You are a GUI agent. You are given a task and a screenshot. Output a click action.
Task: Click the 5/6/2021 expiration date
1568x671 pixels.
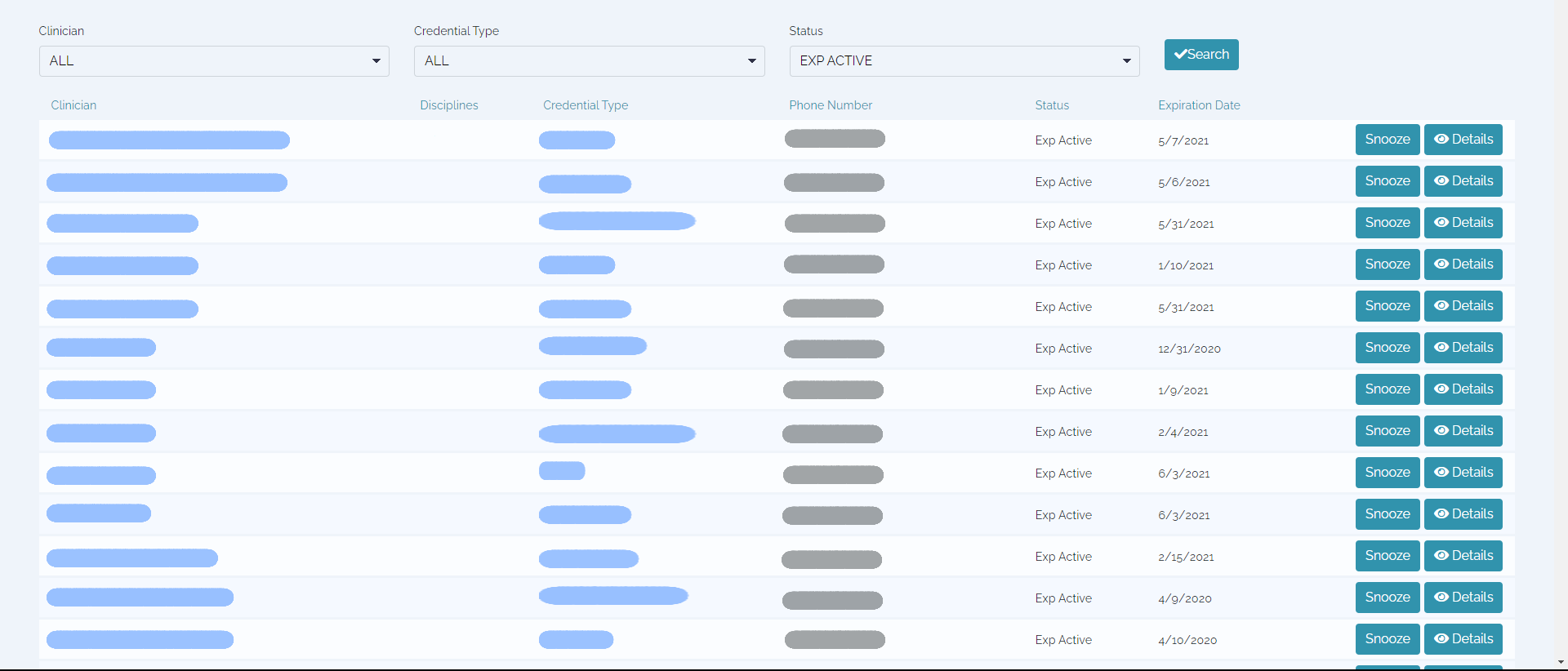pyautogui.click(x=1184, y=182)
